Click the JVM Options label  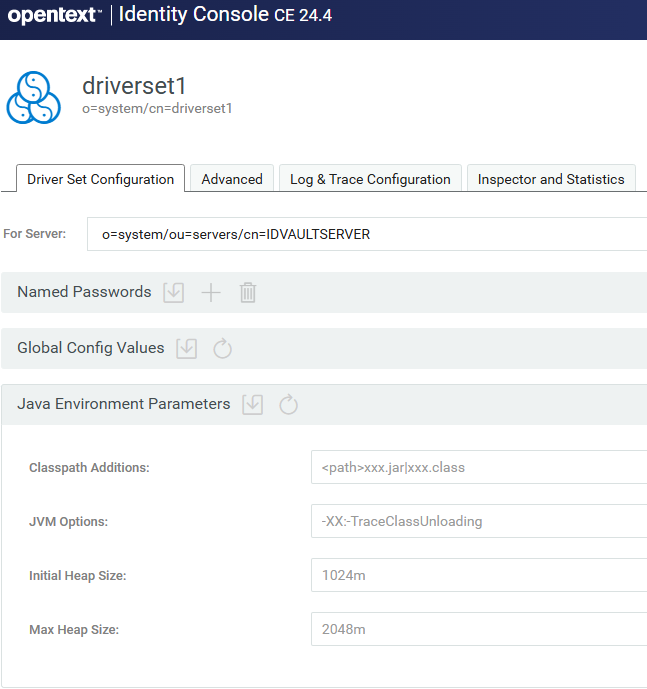(68, 522)
